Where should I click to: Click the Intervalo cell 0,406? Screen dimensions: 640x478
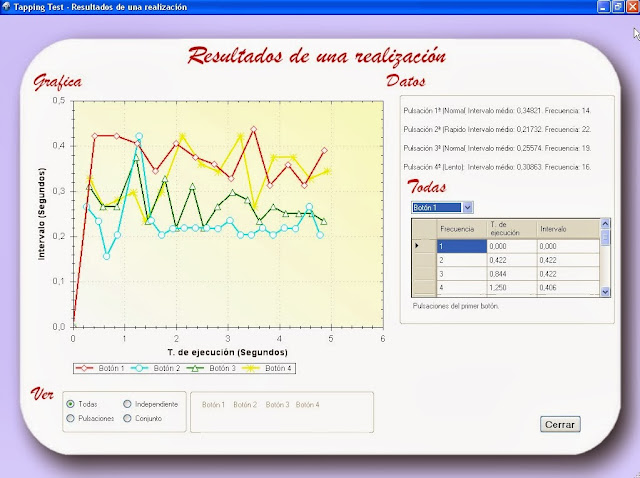[x=568, y=288]
